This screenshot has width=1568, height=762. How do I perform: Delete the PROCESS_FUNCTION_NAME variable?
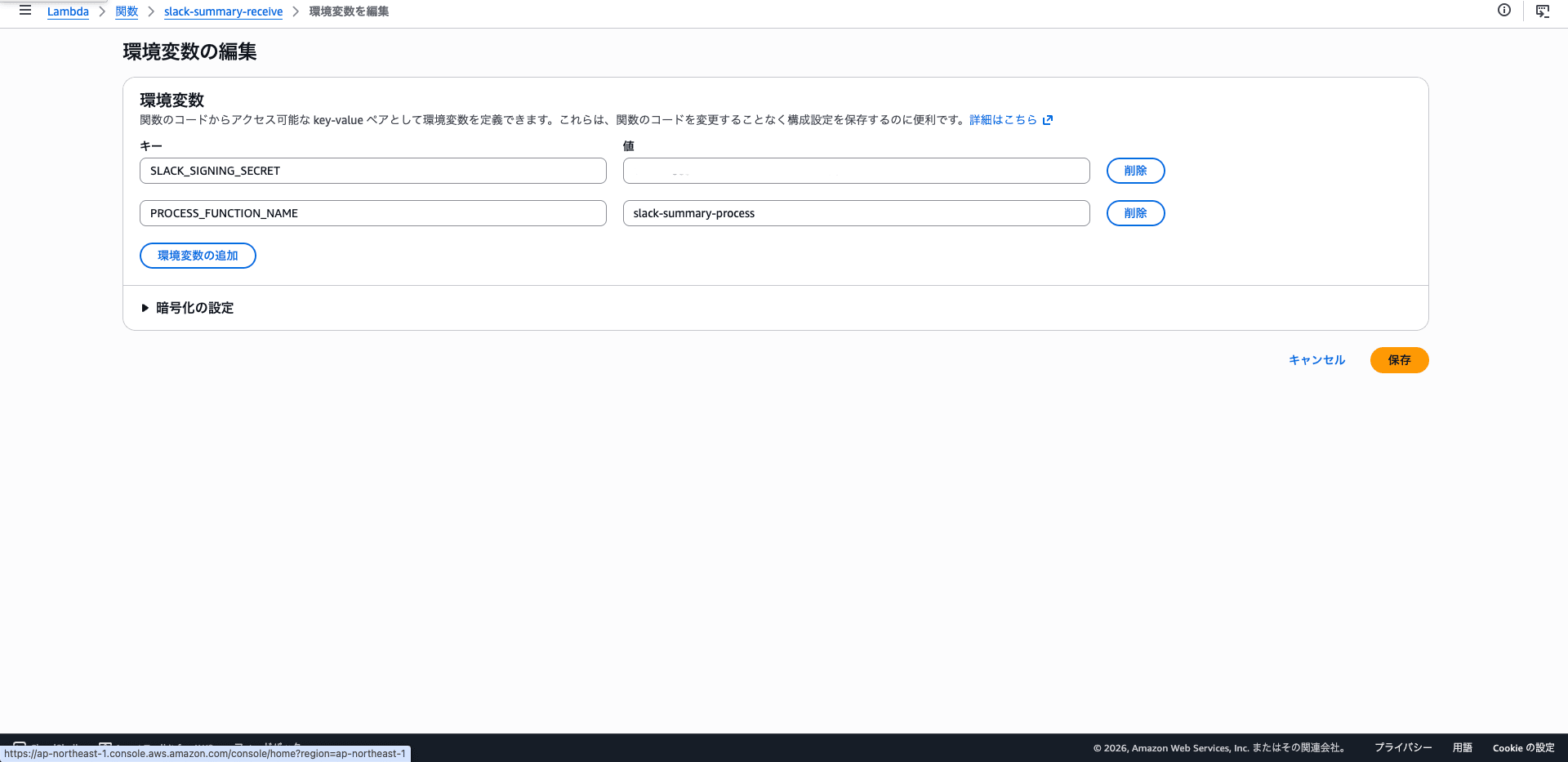click(x=1135, y=213)
